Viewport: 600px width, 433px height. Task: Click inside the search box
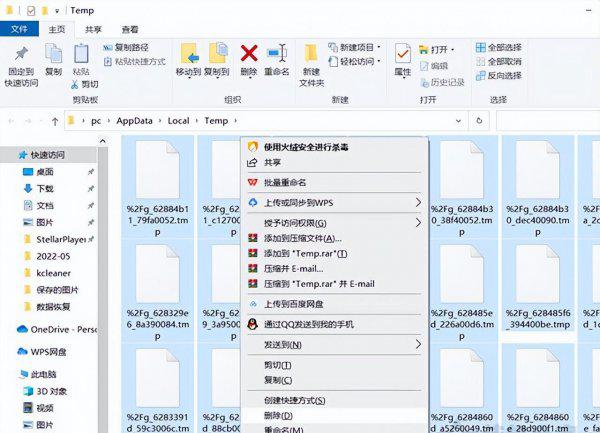[x=548, y=121]
